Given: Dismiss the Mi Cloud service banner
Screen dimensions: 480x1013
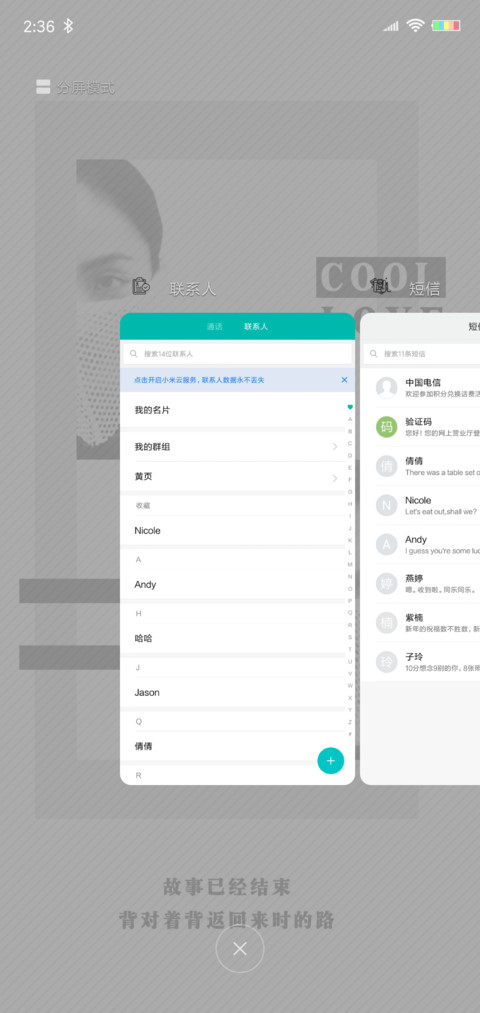Looking at the screenshot, I should tap(344, 380).
